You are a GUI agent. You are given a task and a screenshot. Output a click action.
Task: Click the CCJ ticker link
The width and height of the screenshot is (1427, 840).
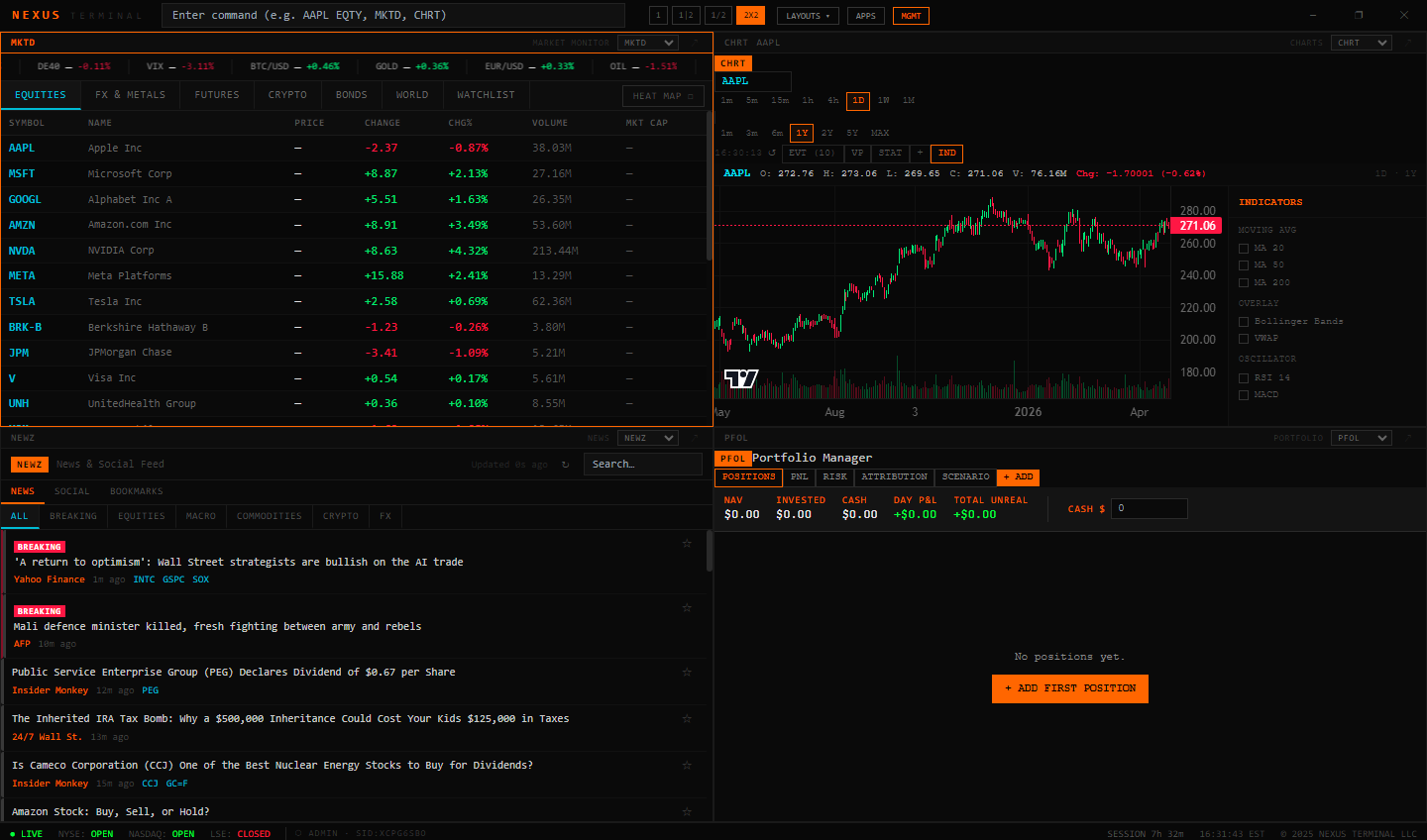pos(150,784)
